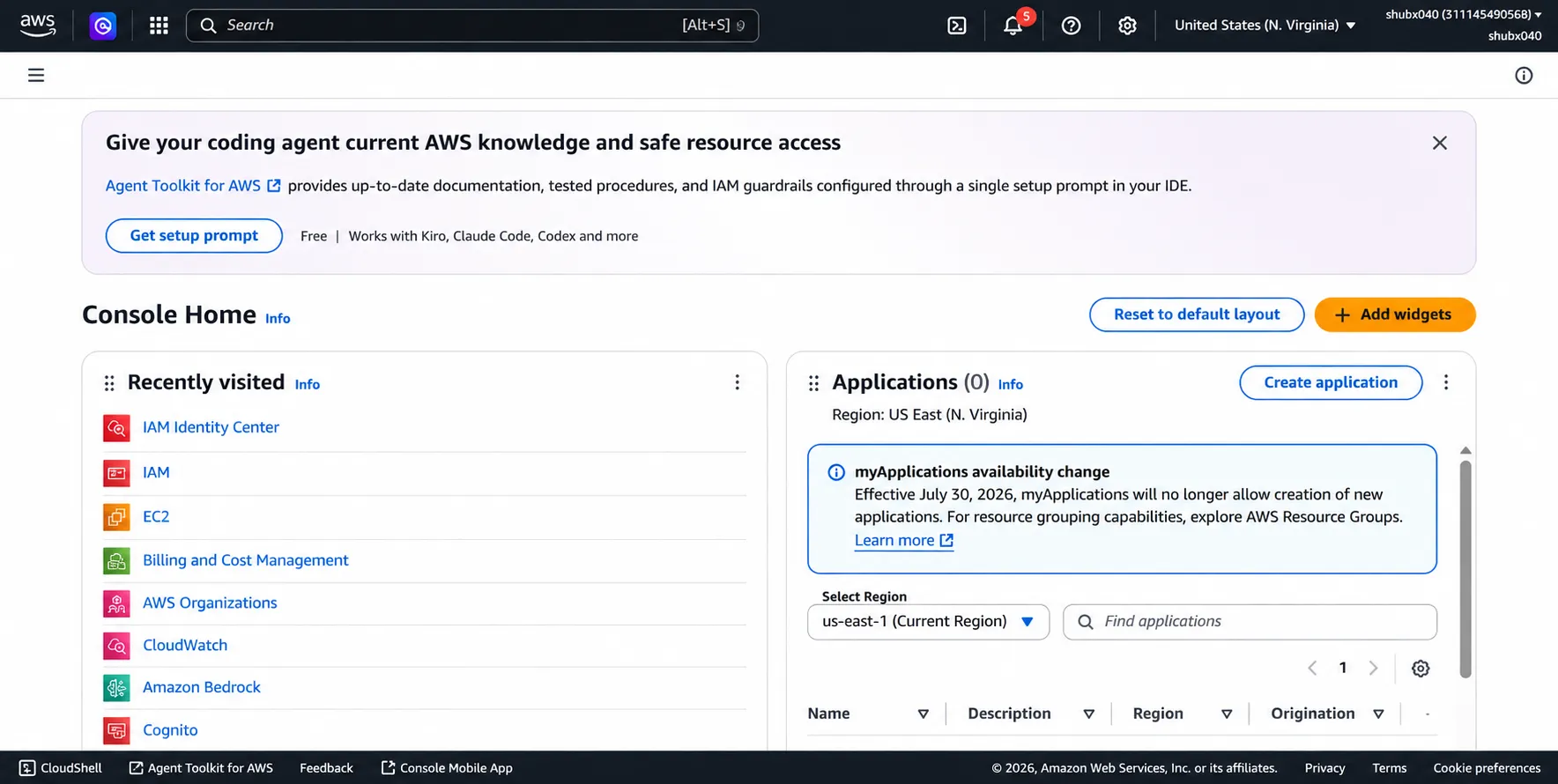This screenshot has width=1558, height=784.
Task: Click the Applications widget vertical scrollbar
Action: (x=1465, y=569)
